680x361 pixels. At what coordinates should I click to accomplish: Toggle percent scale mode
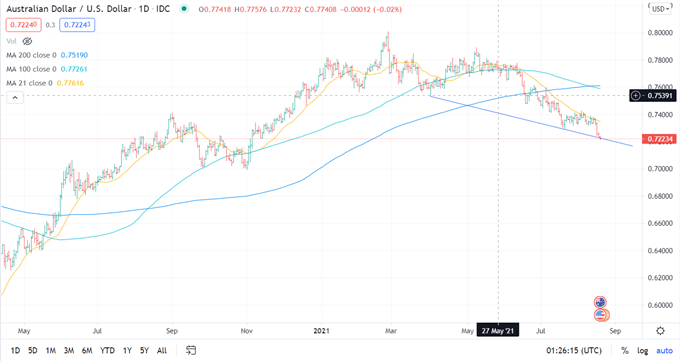[x=624, y=350]
